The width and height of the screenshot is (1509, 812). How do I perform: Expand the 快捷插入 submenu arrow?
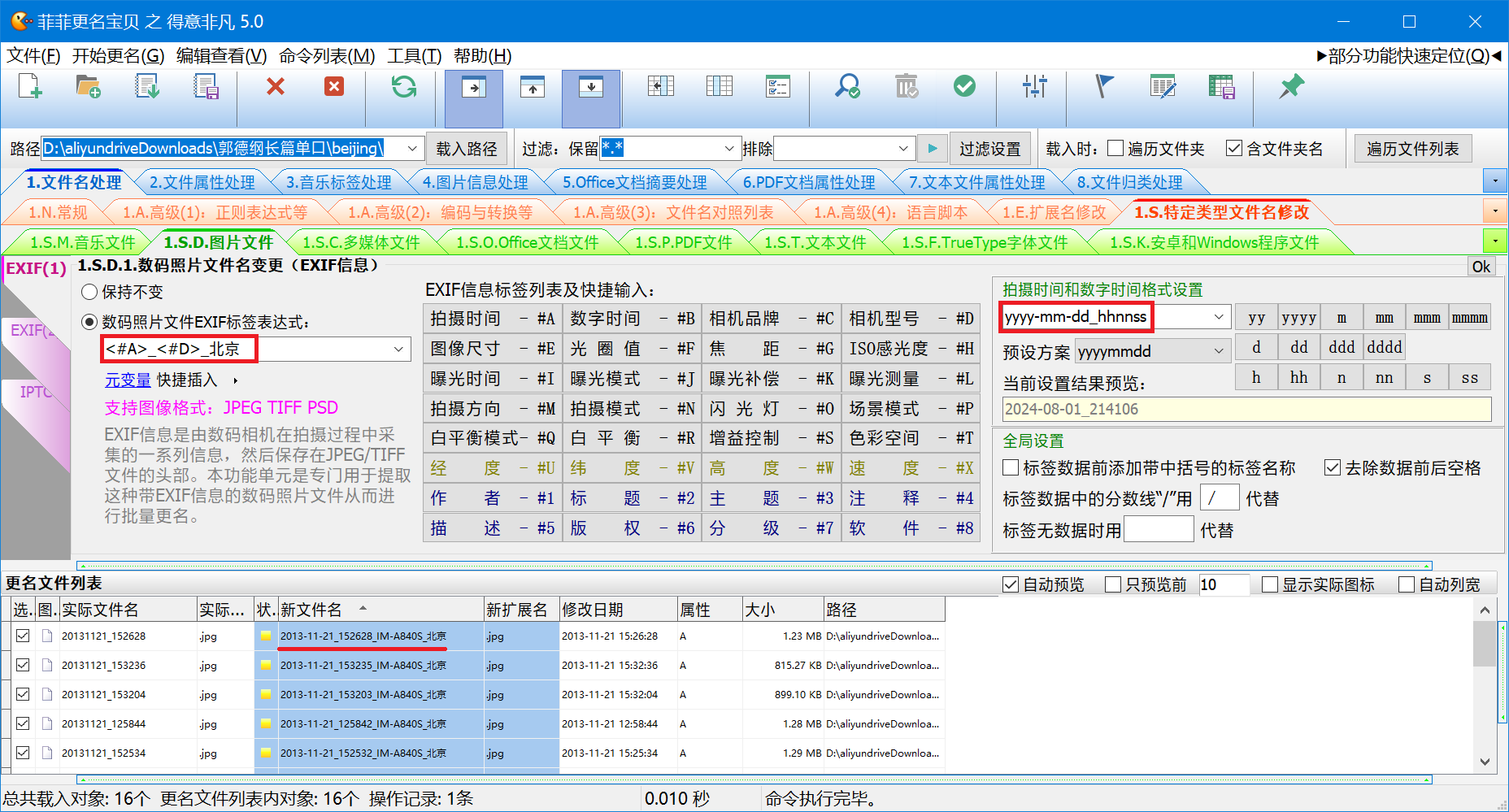(236, 380)
